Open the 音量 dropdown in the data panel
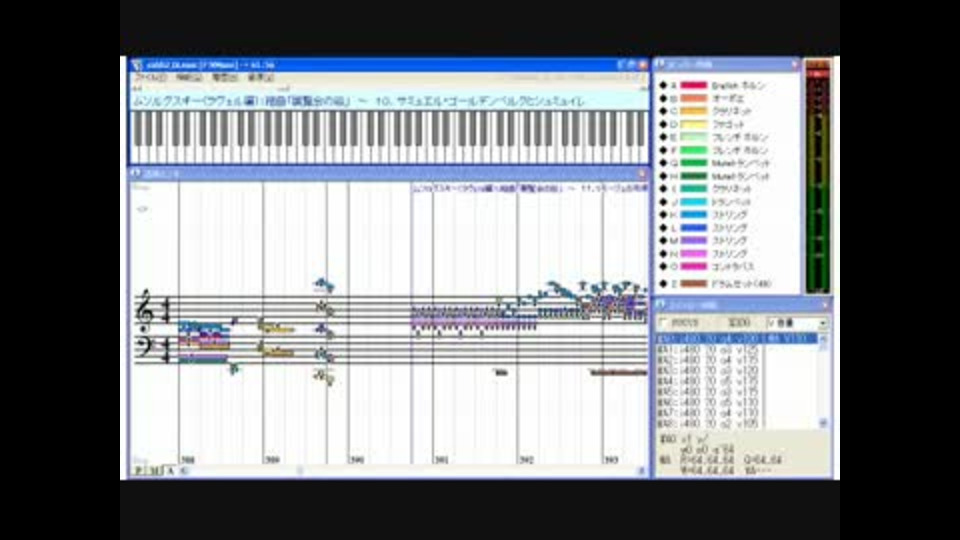The image size is (960, 540). coord(797,323)
